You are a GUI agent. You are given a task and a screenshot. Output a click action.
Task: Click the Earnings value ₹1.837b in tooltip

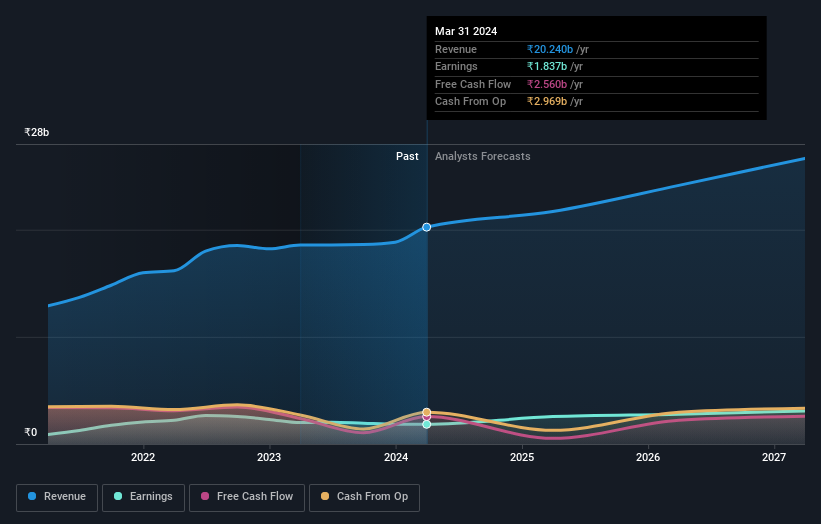pos(547,66)
